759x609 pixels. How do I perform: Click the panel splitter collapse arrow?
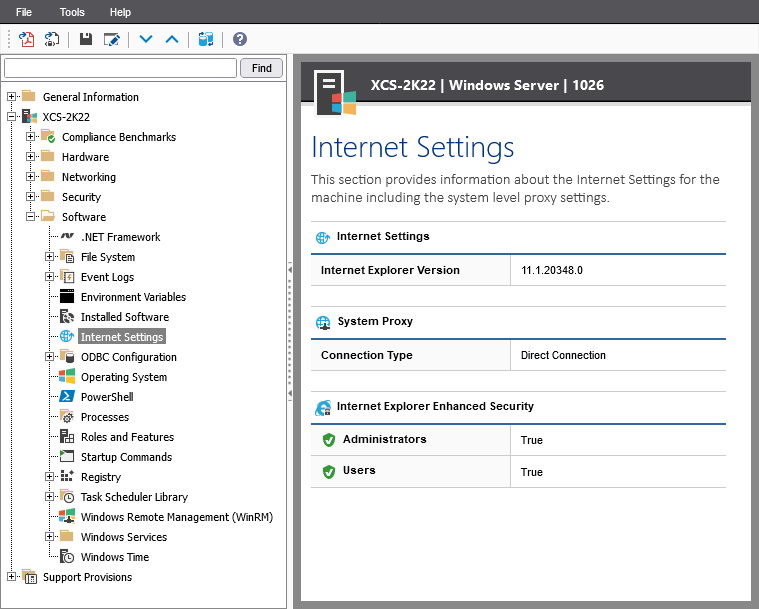click(x=290, y=269)
